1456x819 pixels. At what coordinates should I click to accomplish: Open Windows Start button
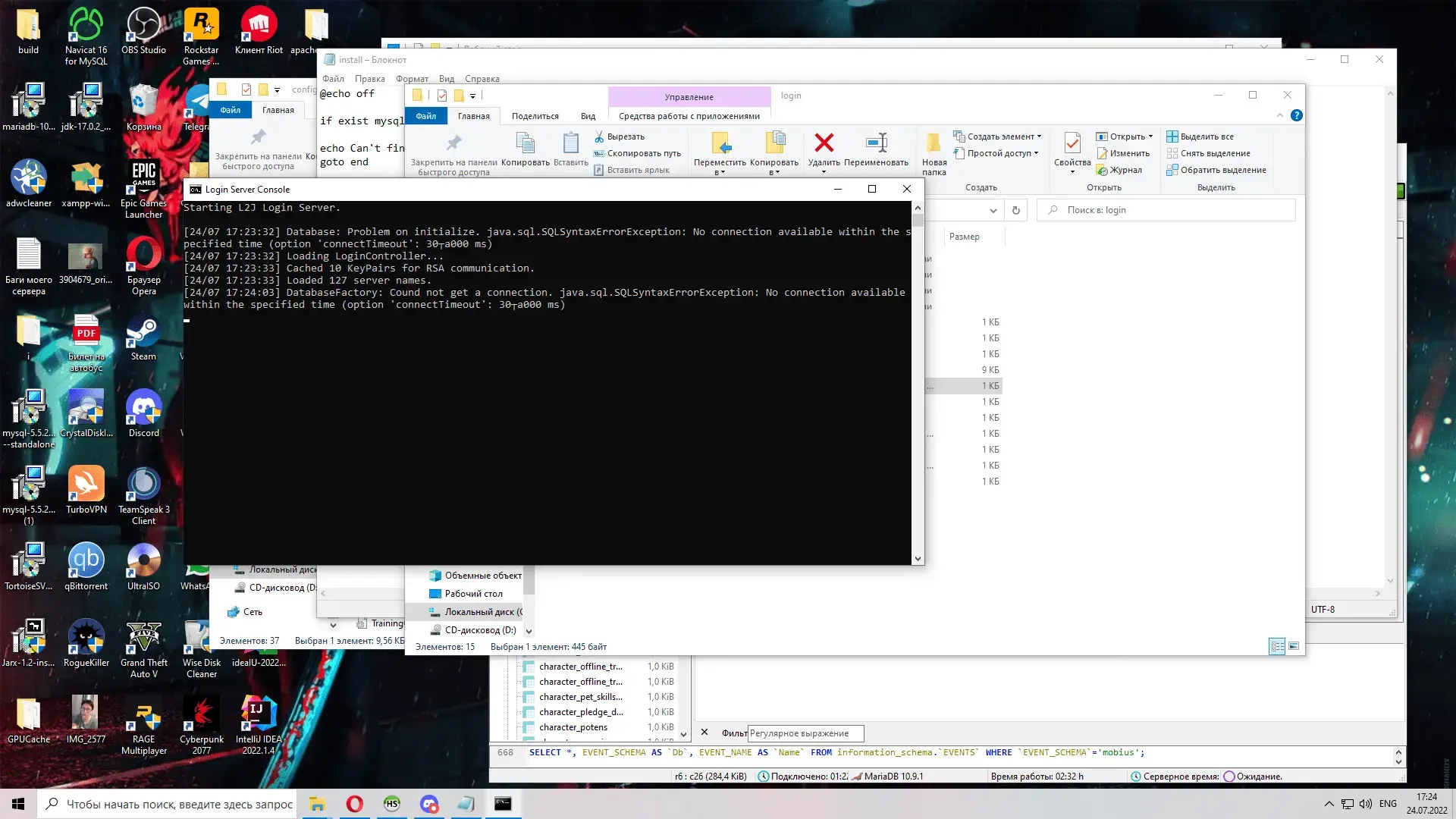pos(18,804)
